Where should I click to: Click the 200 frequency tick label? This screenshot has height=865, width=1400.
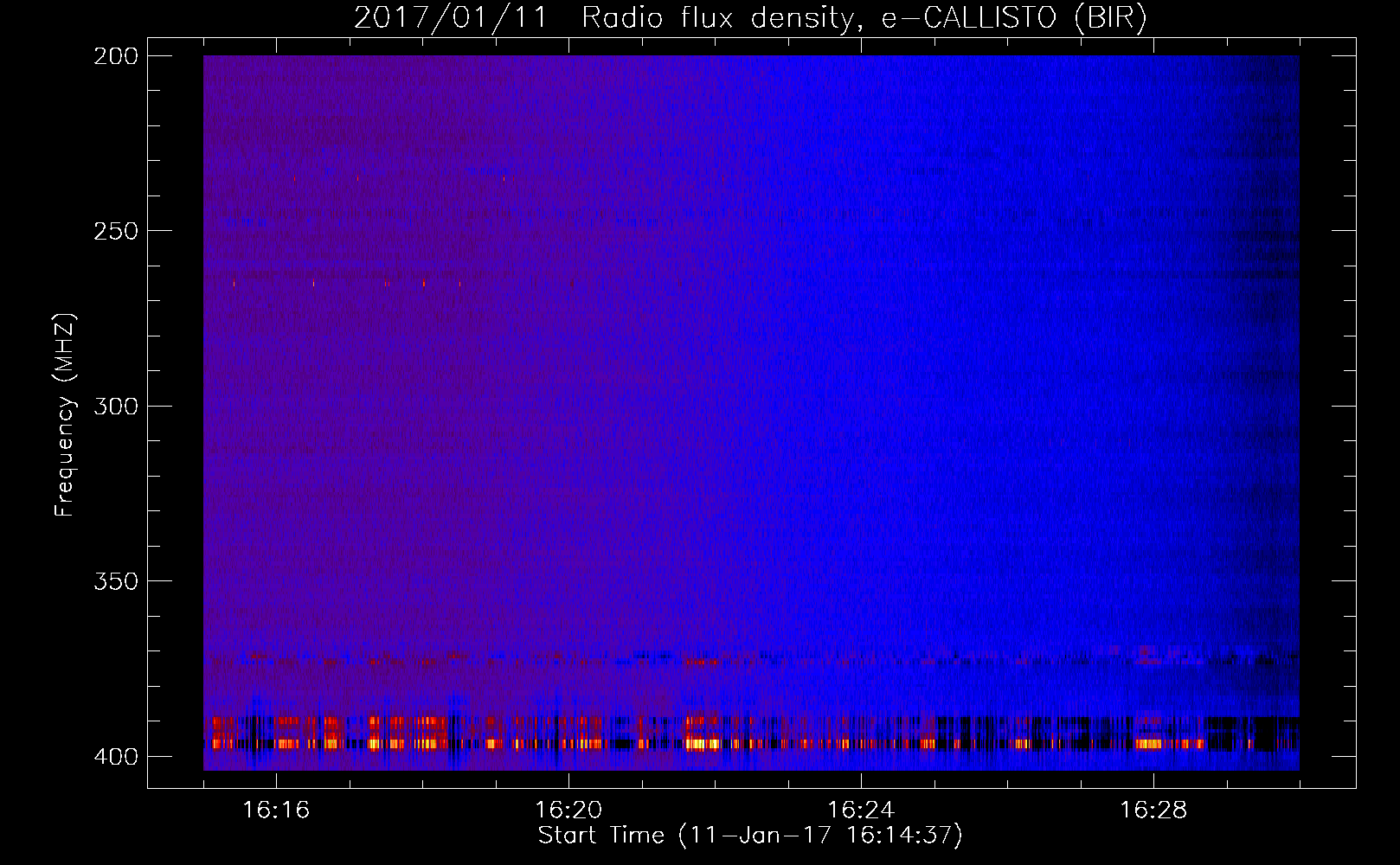tap(116, 56)
